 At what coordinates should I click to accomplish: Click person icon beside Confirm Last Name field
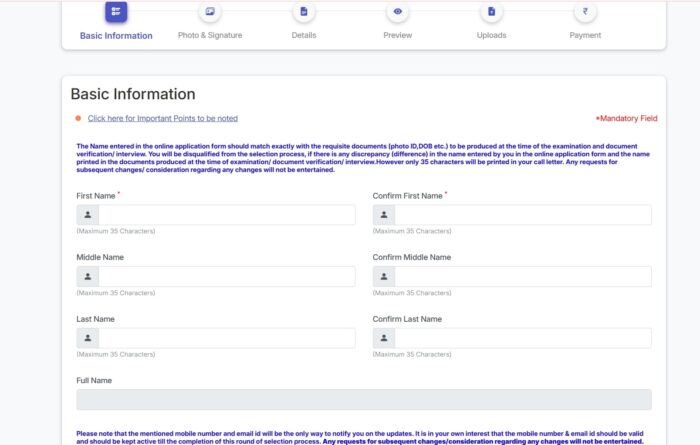point(384,338)
